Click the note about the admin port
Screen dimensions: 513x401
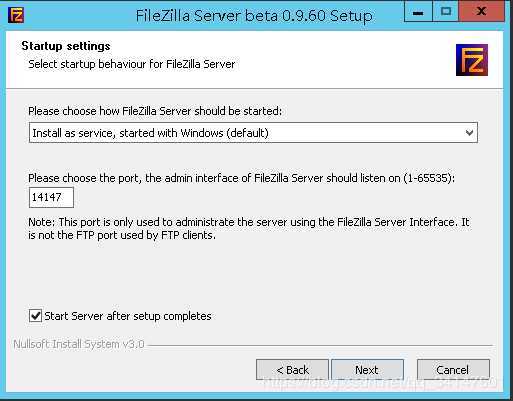(249, 229)
